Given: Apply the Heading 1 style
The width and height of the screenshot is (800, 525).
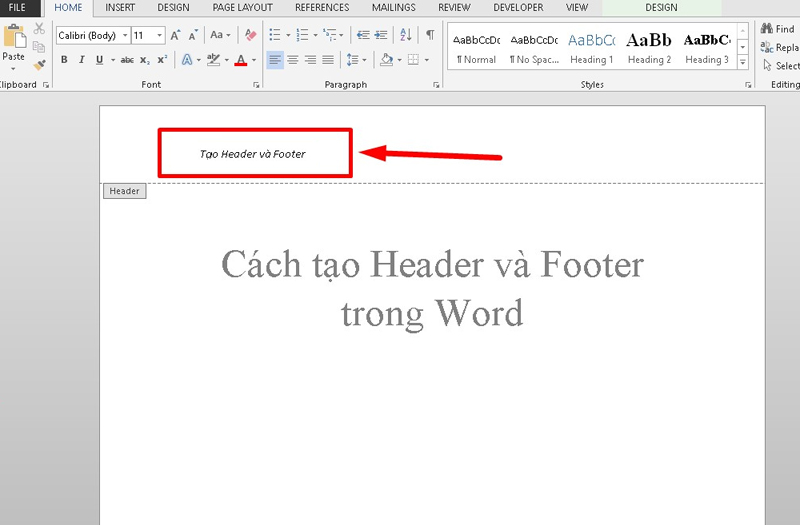Looking at the screenshot, I should [592, 48].
